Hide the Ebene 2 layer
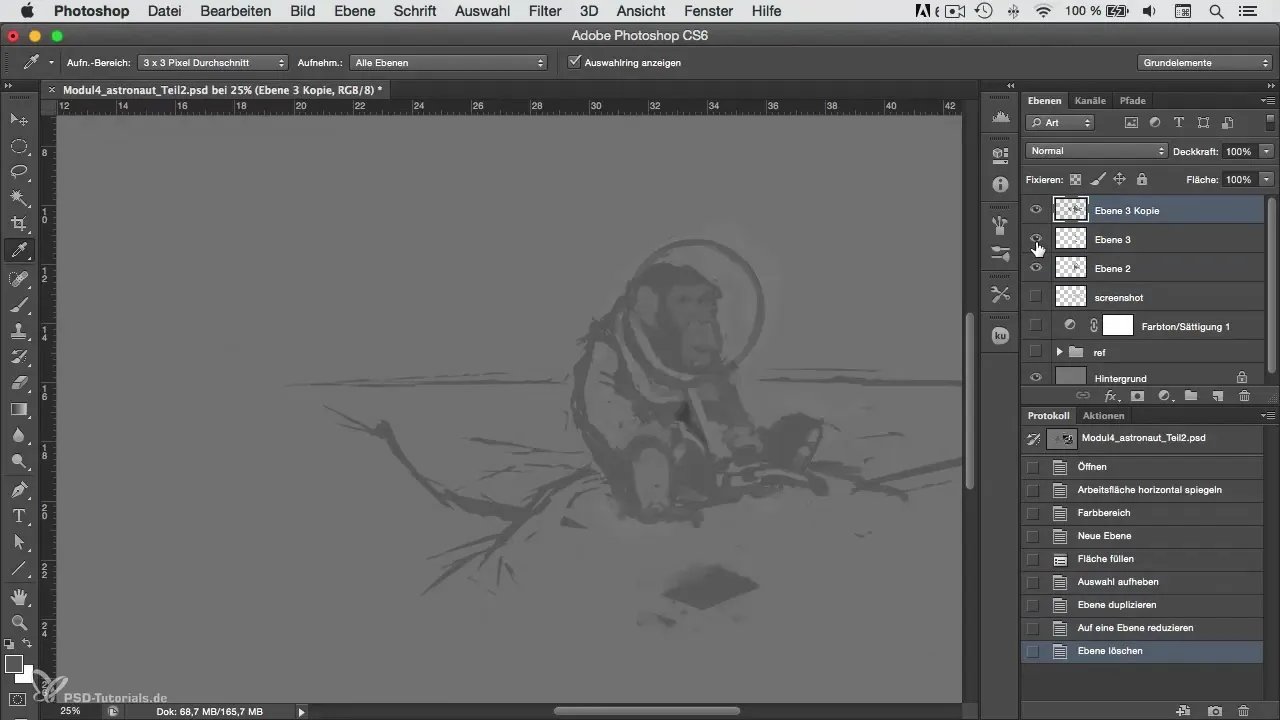Image resolution: width=1280 pixels, height=720 pixels. pos(1036,268)
